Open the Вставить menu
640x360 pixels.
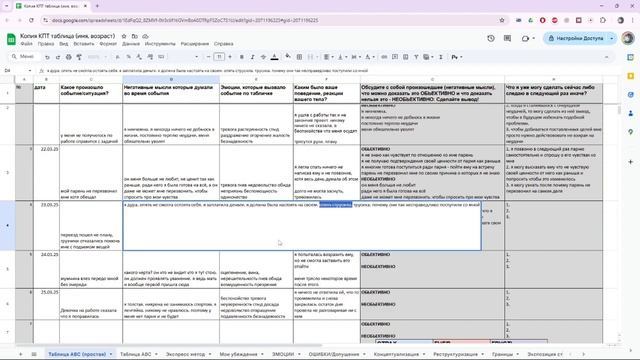(84, 44)
